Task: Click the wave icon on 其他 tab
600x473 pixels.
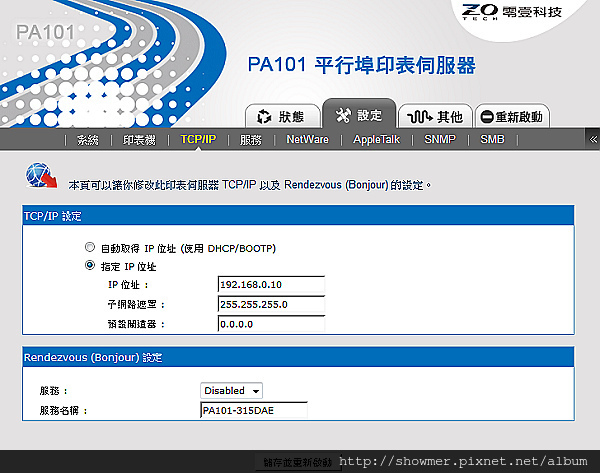Action: point(419,116)
